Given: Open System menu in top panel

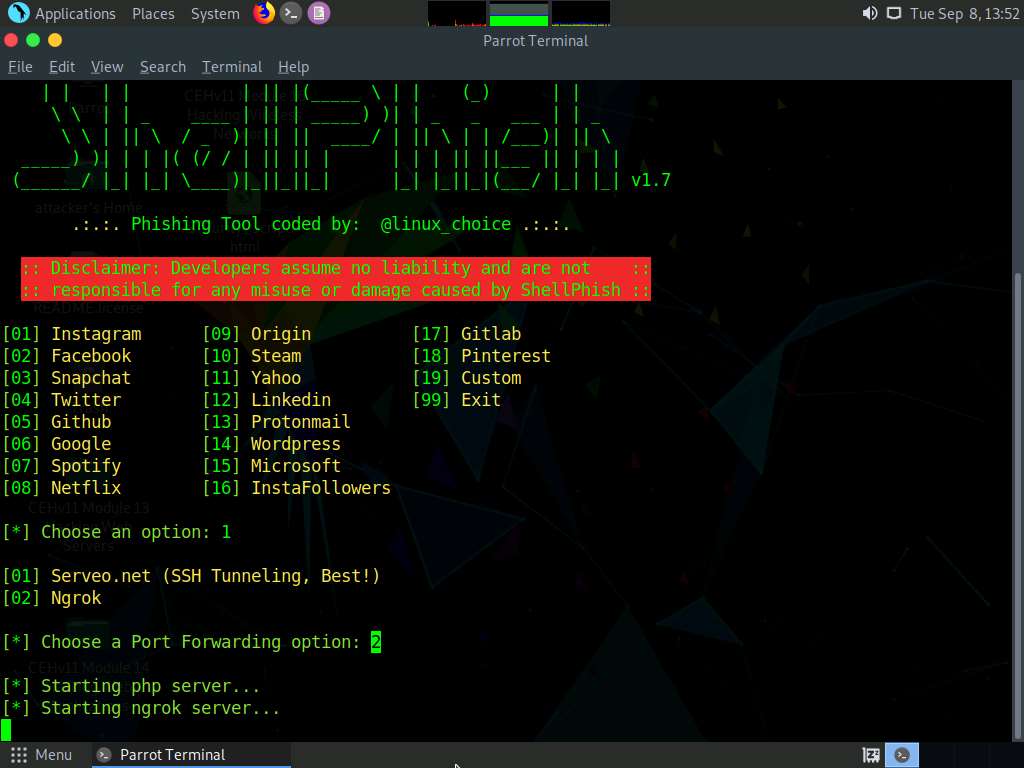Looking at the screenshot, I should click(x=215, y=14).
